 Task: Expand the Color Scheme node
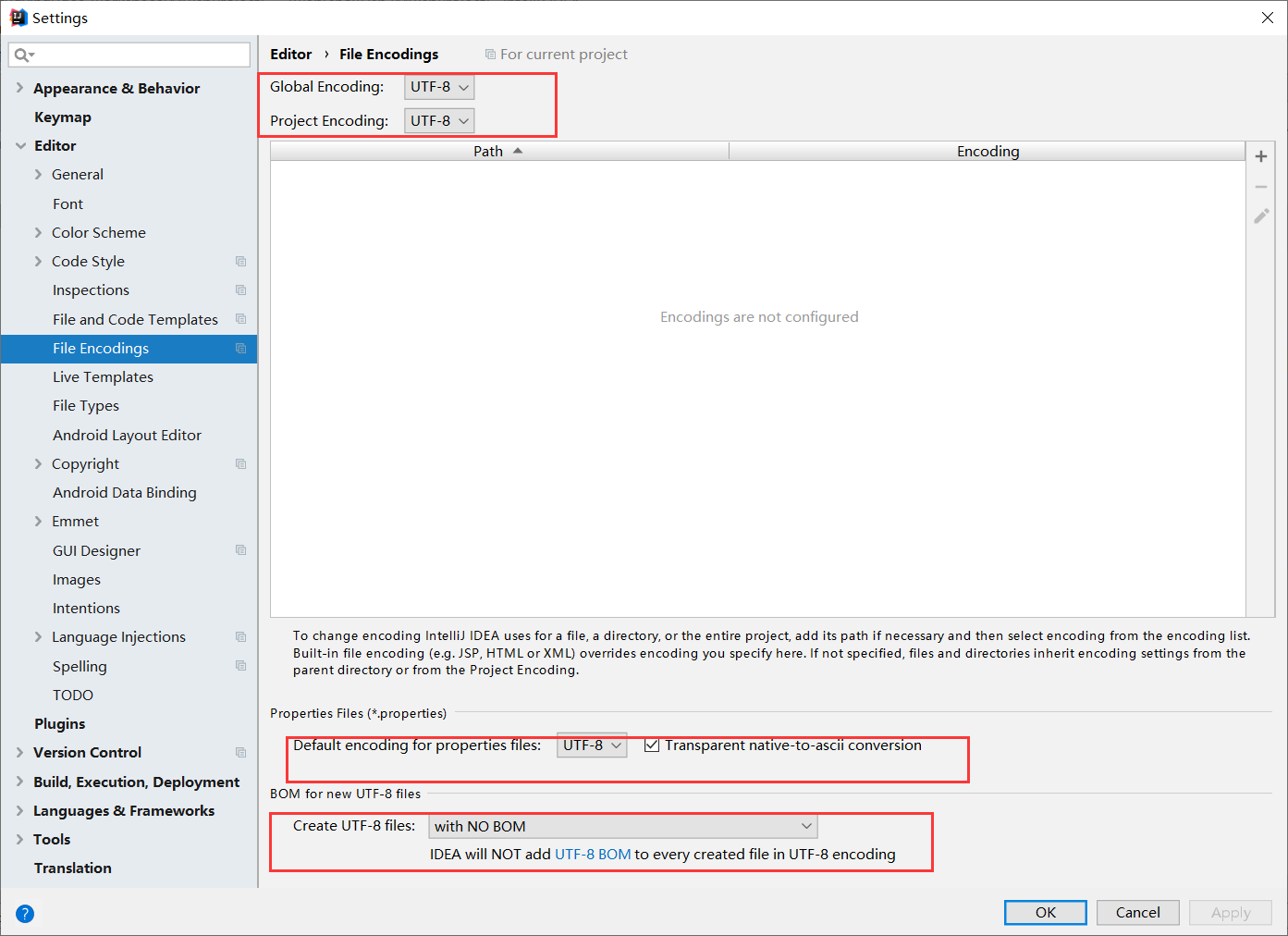38,233
